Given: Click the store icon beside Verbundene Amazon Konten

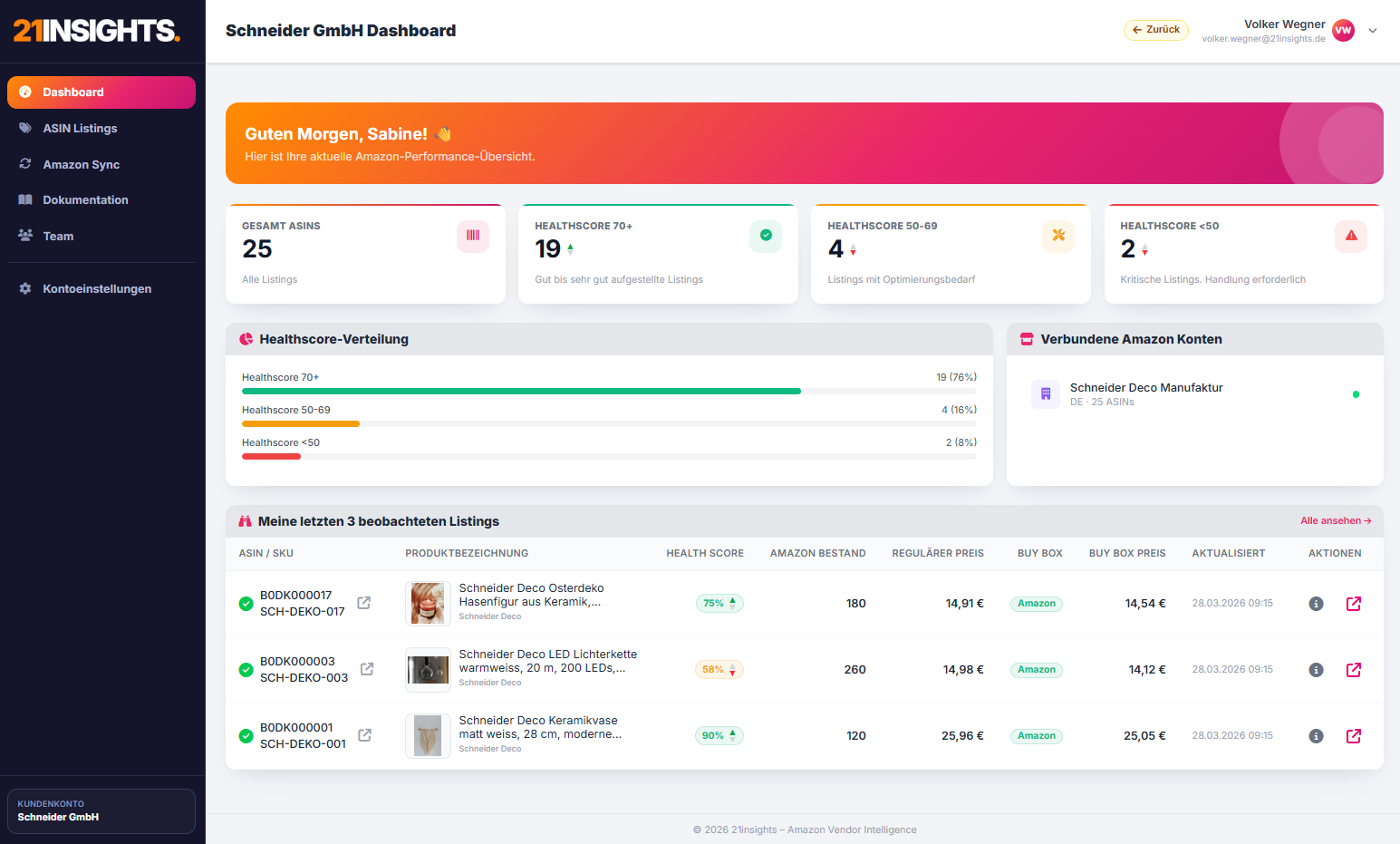Looking at the screenshot, I should 1027,339.
